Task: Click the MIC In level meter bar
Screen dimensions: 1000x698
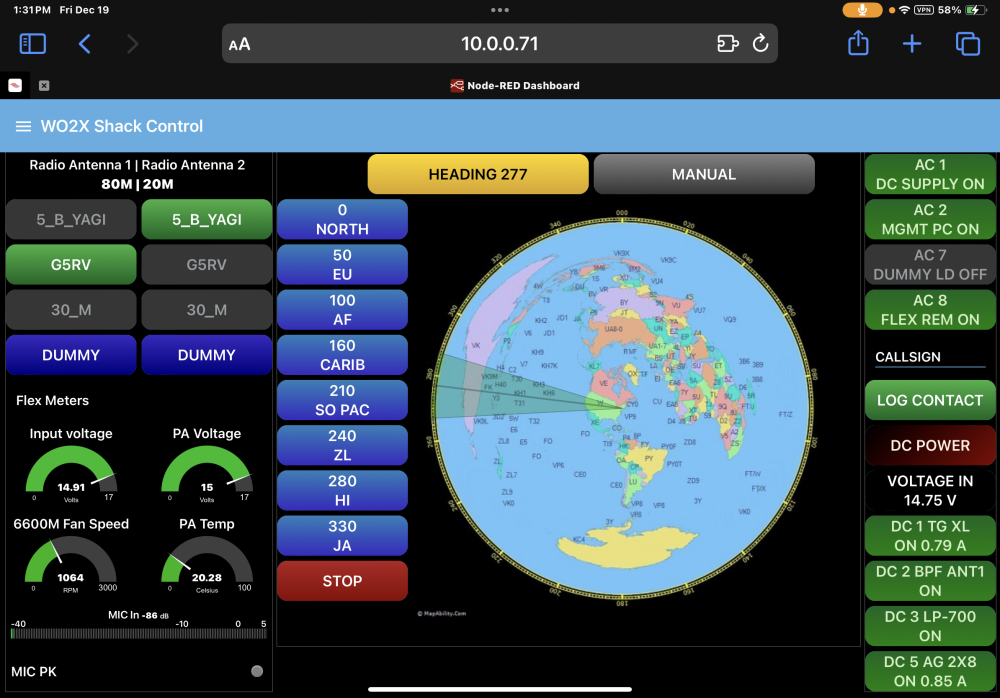Action: point(139,634)
